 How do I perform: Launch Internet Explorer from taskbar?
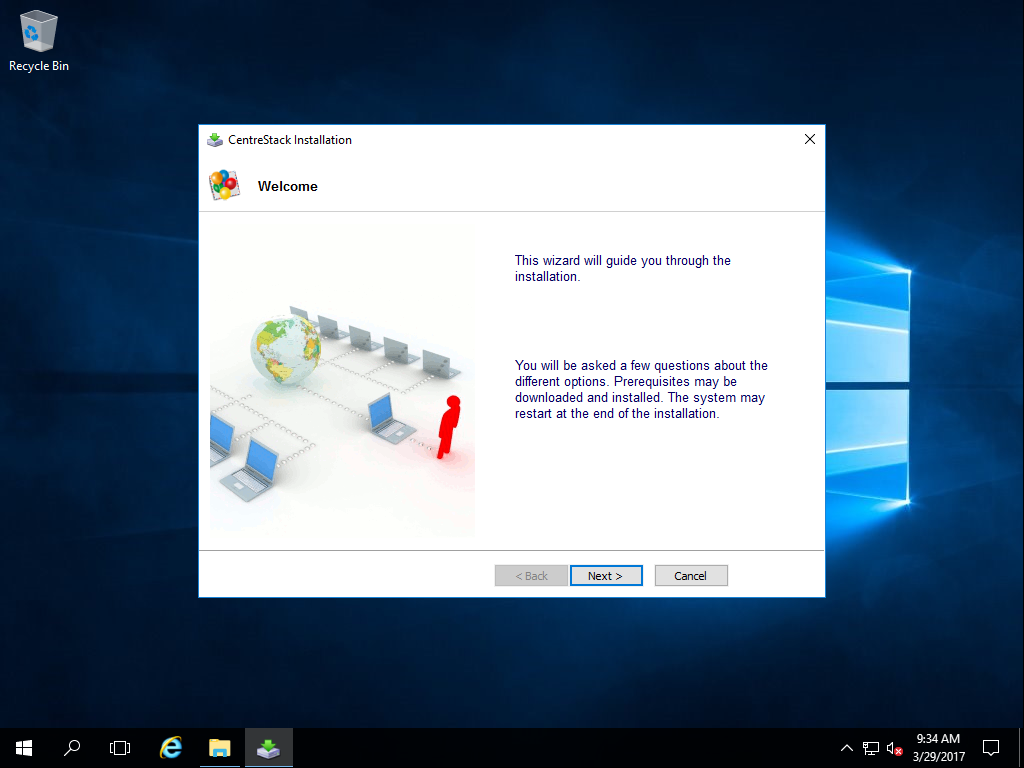171,748
